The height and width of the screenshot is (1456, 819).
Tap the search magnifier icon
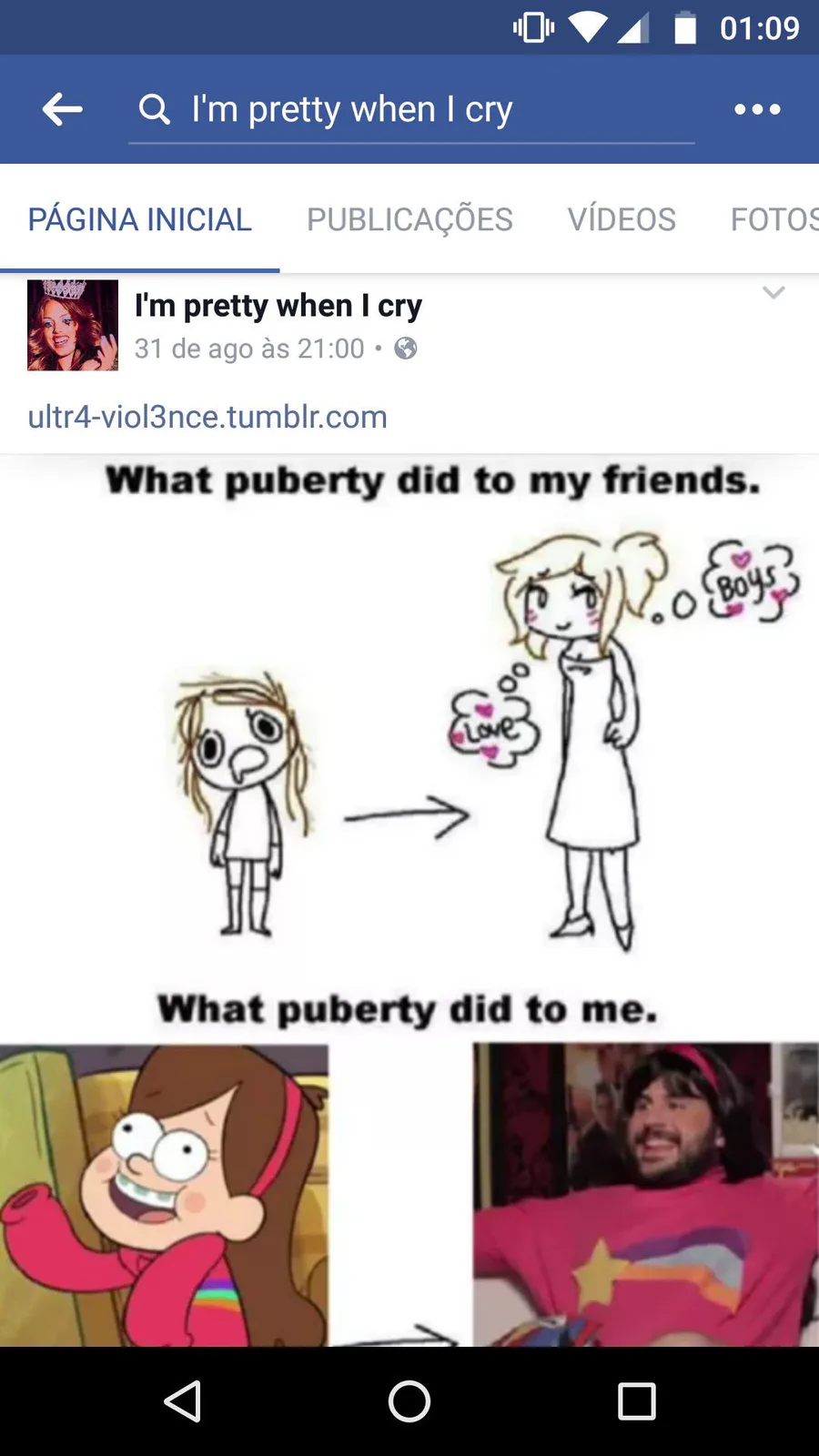tap(155, 109)
